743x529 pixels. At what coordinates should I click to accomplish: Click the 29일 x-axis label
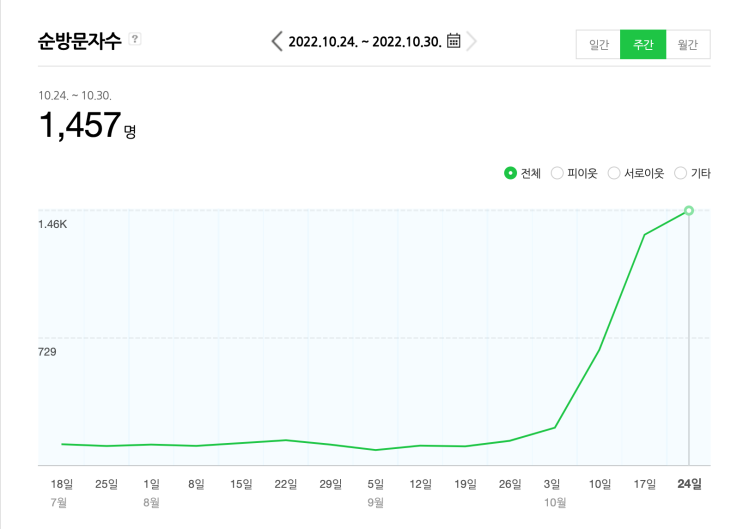(331, 484)
